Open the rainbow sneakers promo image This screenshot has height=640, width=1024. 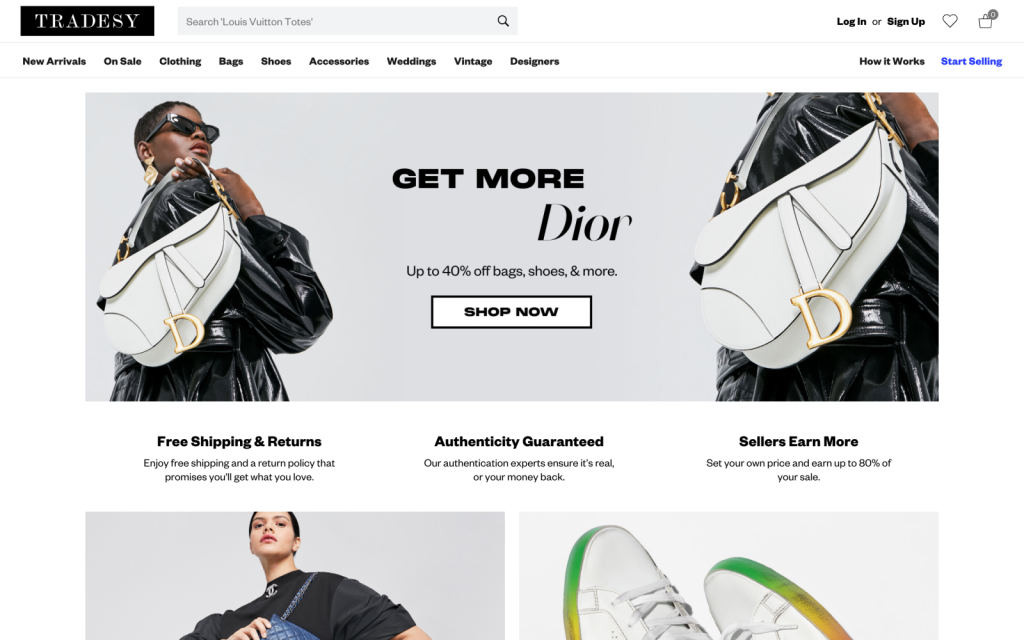[x=729, y=575]
